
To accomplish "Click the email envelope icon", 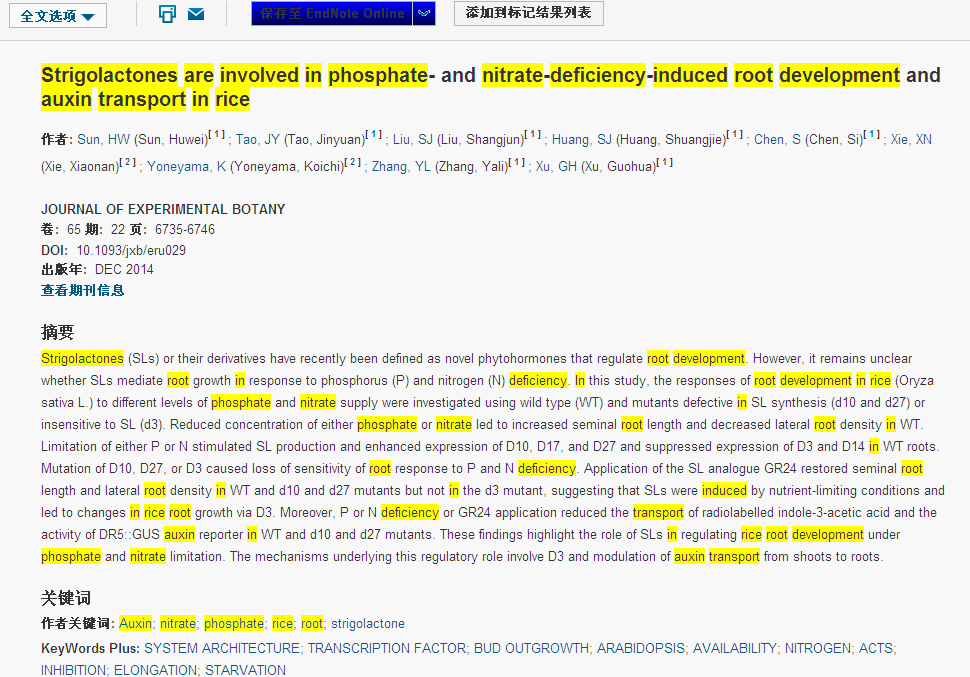I will 196,14.
